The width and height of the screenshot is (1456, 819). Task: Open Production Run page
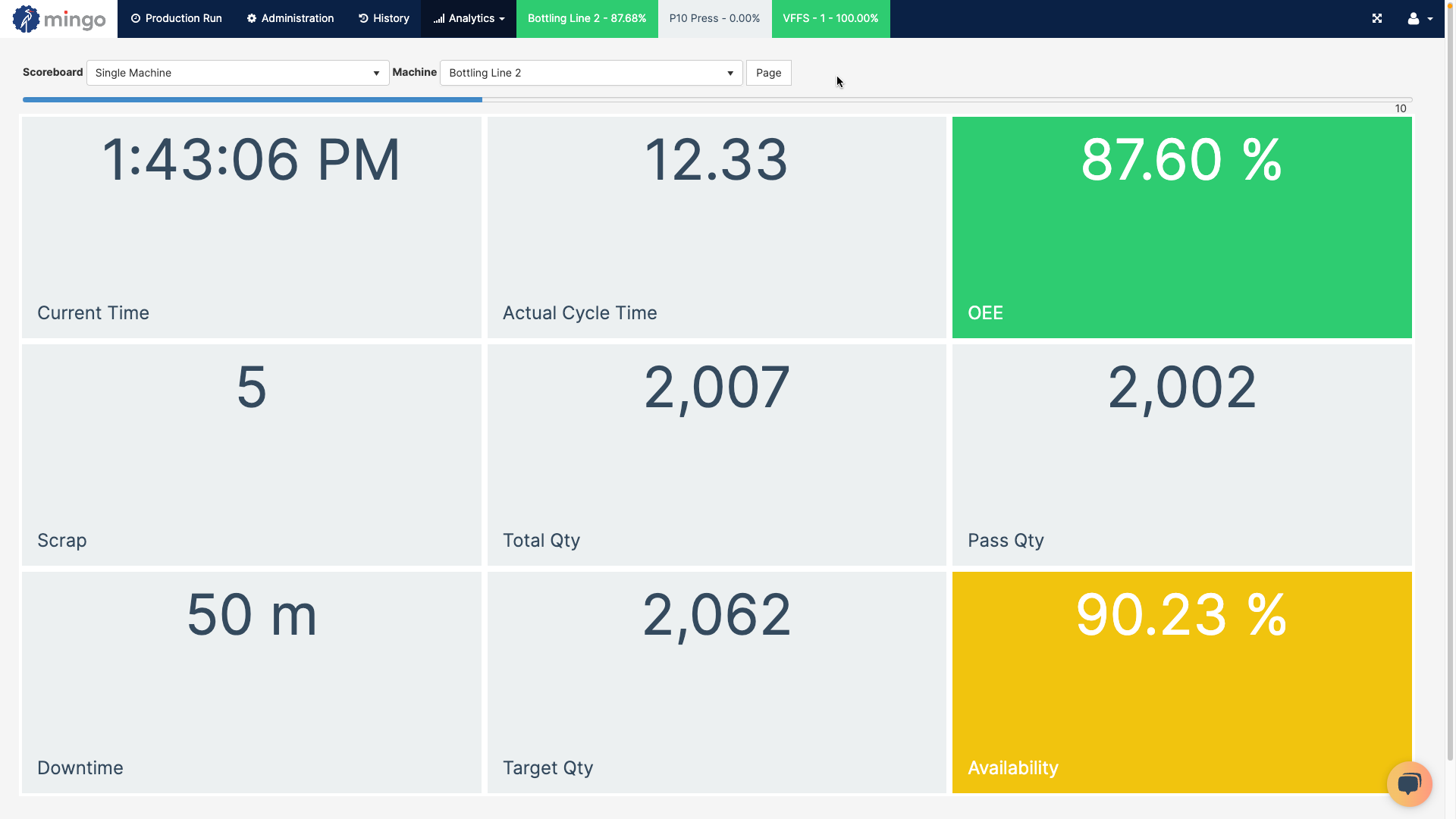(176, 18)
